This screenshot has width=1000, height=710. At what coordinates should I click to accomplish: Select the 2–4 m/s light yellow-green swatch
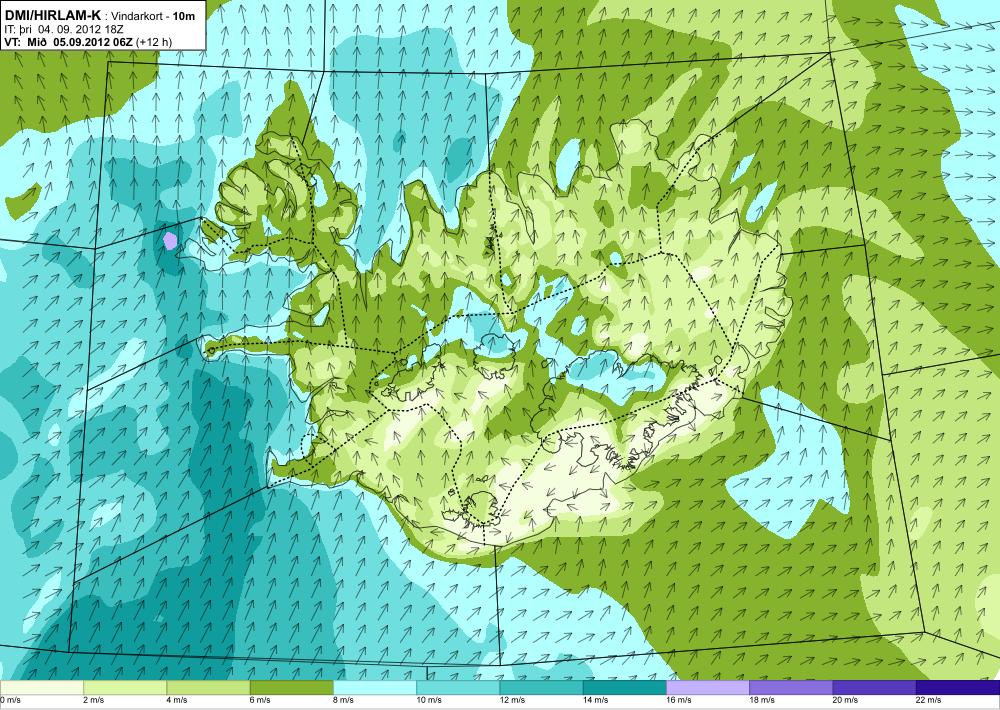tap(125, 688)
